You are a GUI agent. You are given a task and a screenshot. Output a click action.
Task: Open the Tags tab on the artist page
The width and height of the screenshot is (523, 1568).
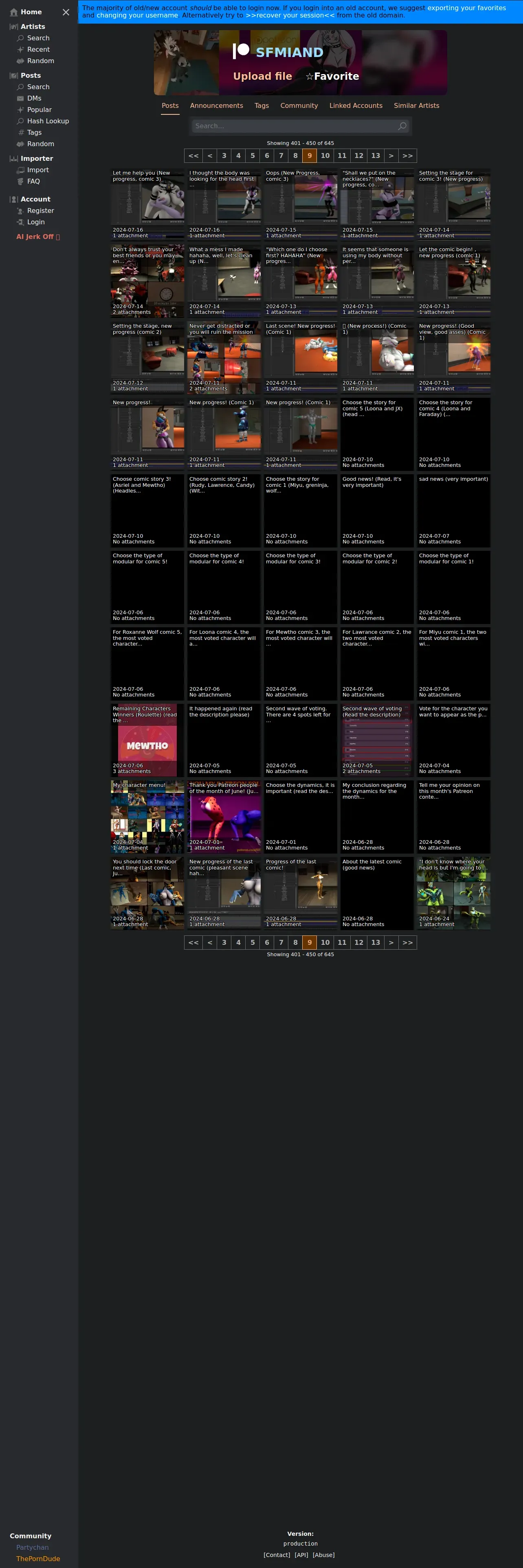(261, 106)
